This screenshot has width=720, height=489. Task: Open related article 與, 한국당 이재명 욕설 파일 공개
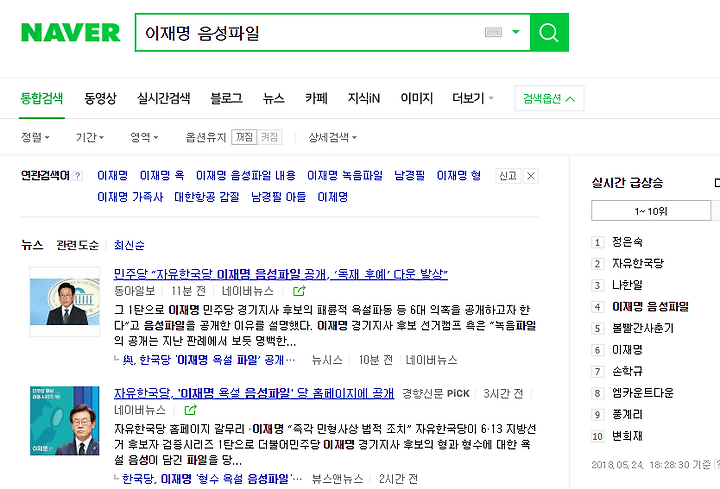coord(209,360)
